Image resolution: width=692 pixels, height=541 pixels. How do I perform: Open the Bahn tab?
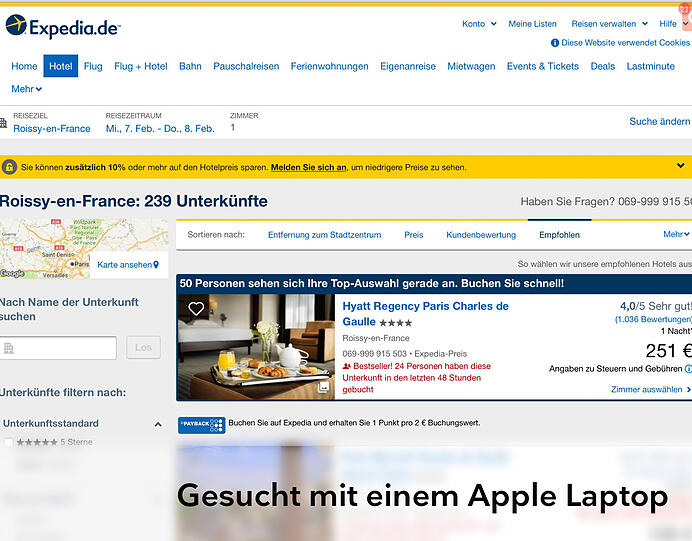pyautogui.click(x=190, y=66)
